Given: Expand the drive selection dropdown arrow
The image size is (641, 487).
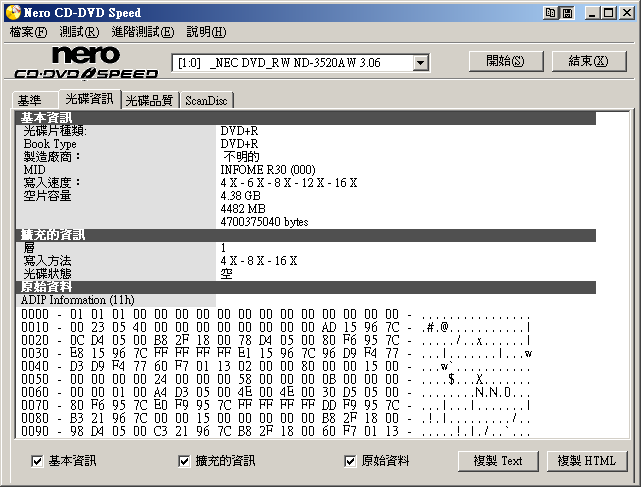Looking at the screenshot, I should coord(420,63).
